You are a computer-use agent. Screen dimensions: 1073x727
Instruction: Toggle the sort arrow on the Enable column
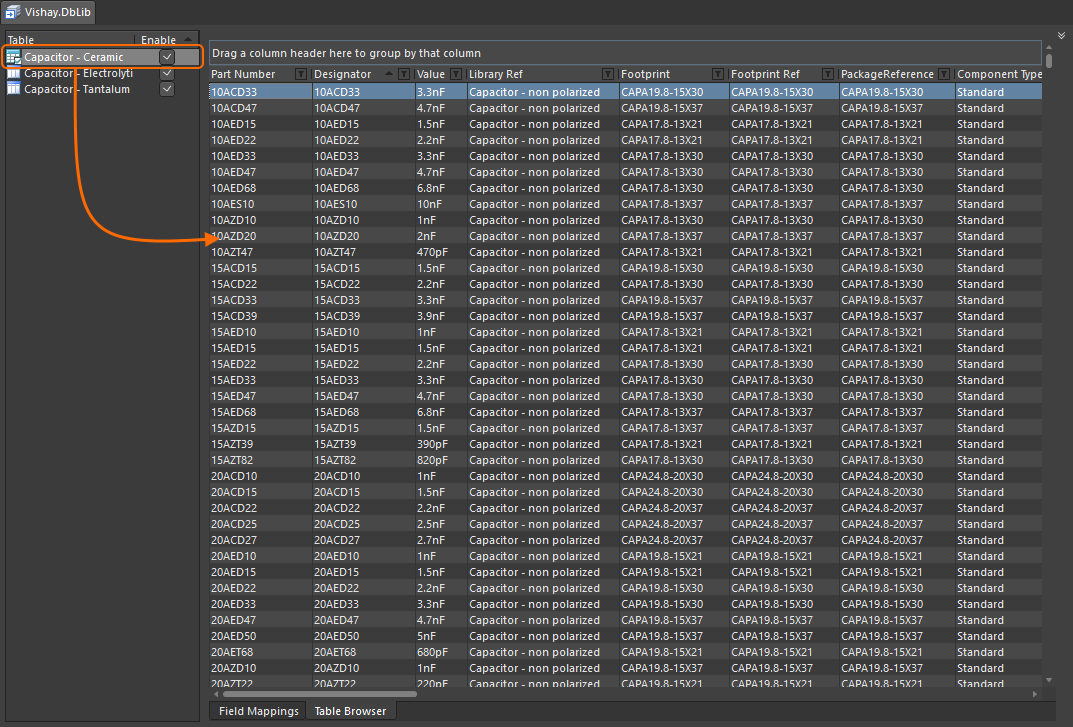[x=188, y=39]
